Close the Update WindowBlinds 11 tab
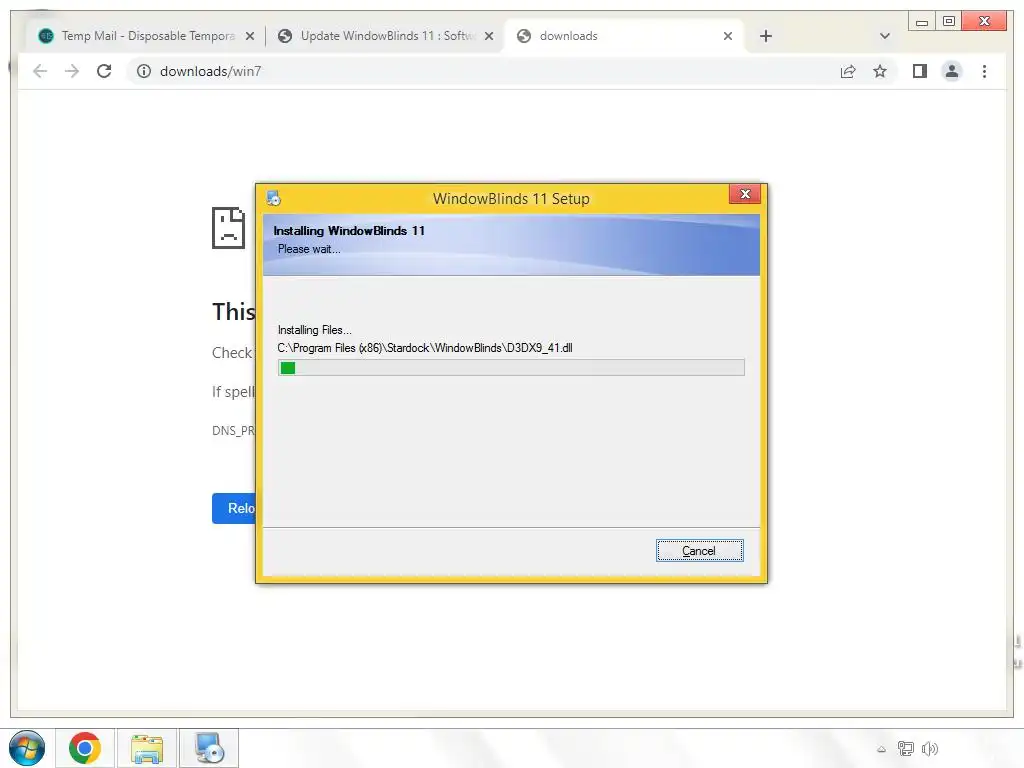Viewport: 1024px width, 768px height. point(488,36)
